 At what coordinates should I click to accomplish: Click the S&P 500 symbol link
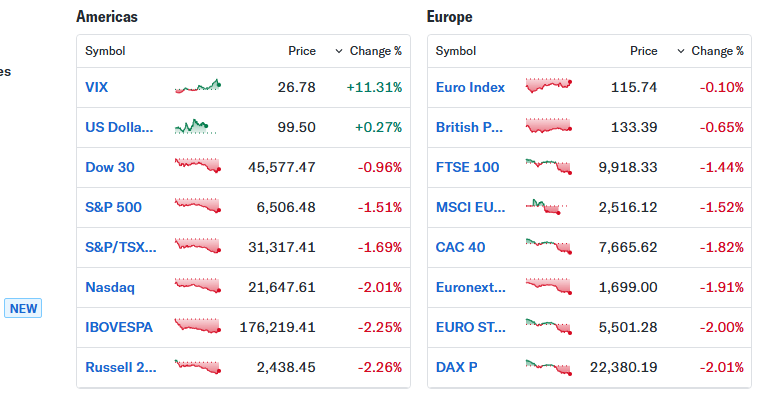(x=113, y=207)
